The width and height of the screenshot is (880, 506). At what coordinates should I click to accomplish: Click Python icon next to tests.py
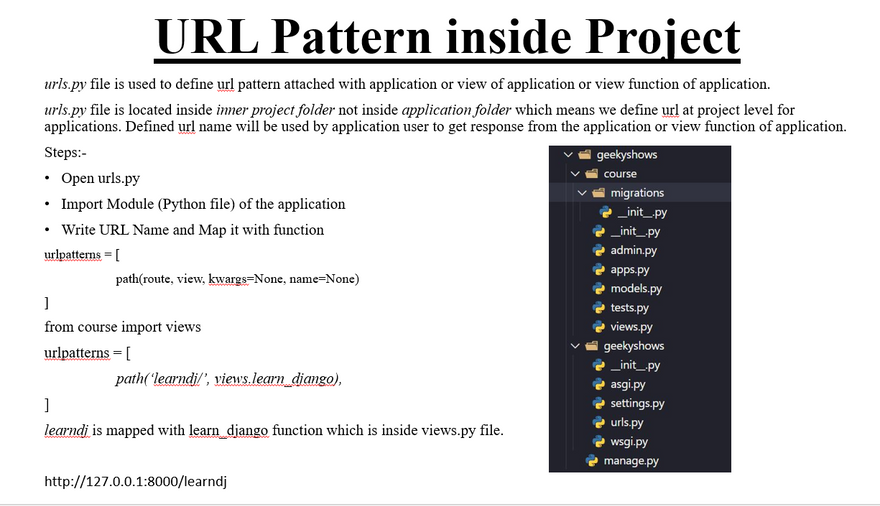(x=599, y=307)
